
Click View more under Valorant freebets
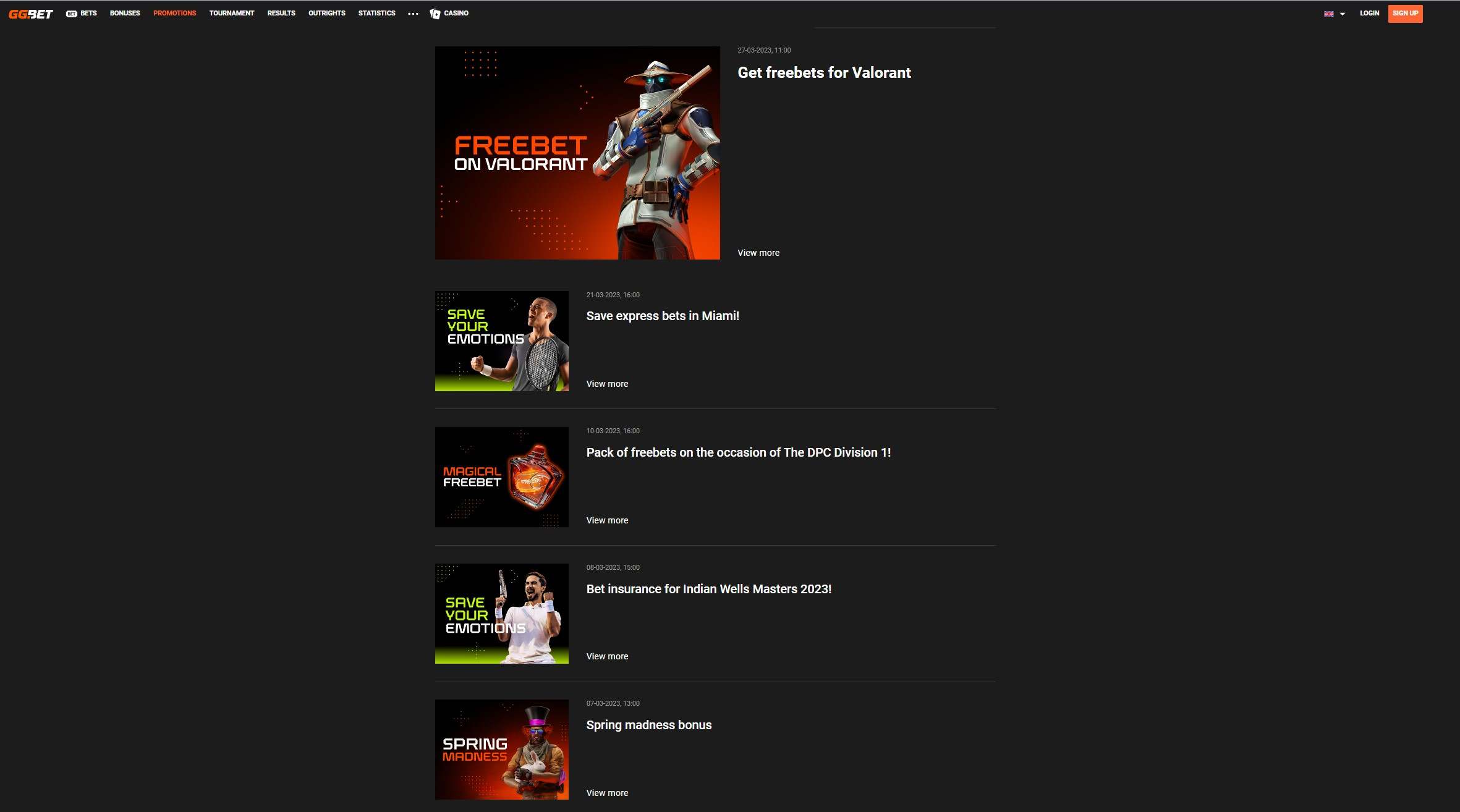(x=758, y=253)
